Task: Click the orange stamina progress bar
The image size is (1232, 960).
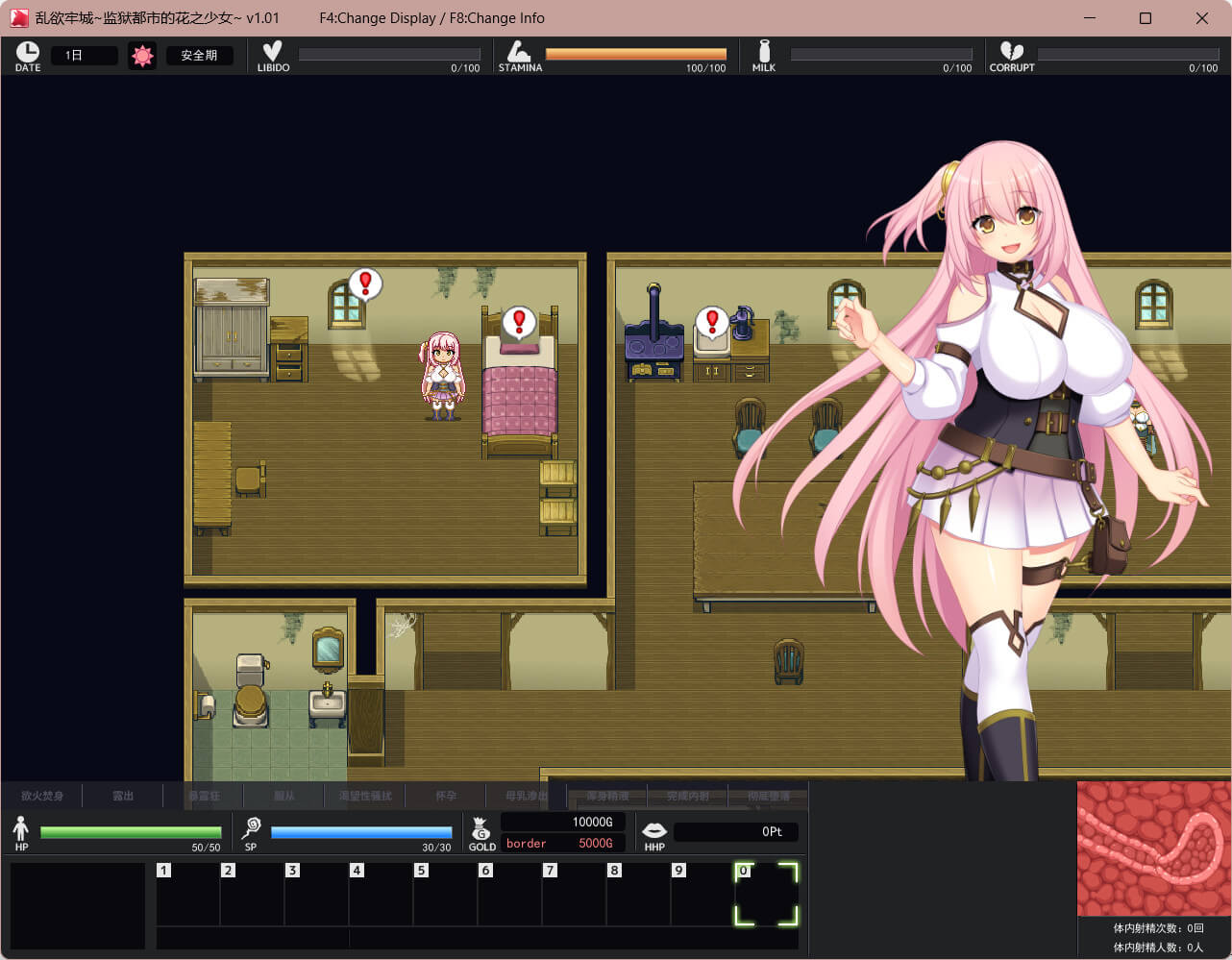Action: coord(635,55)
